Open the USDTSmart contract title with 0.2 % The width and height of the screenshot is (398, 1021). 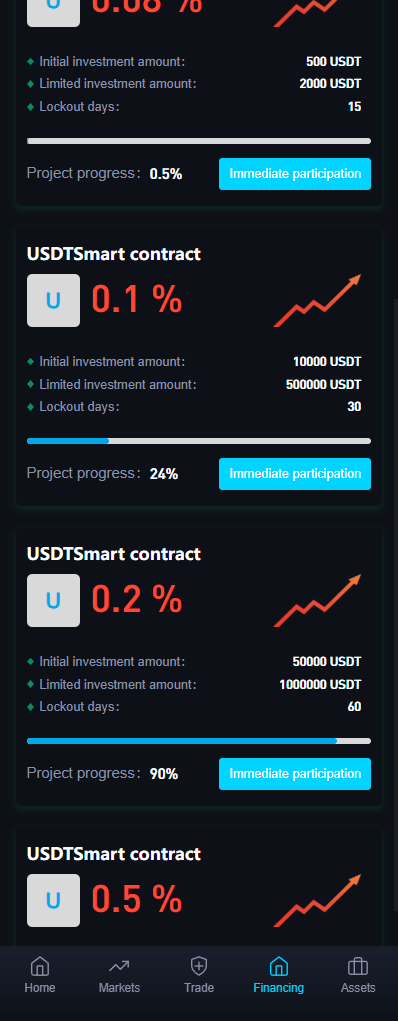[x=114, y=554]
